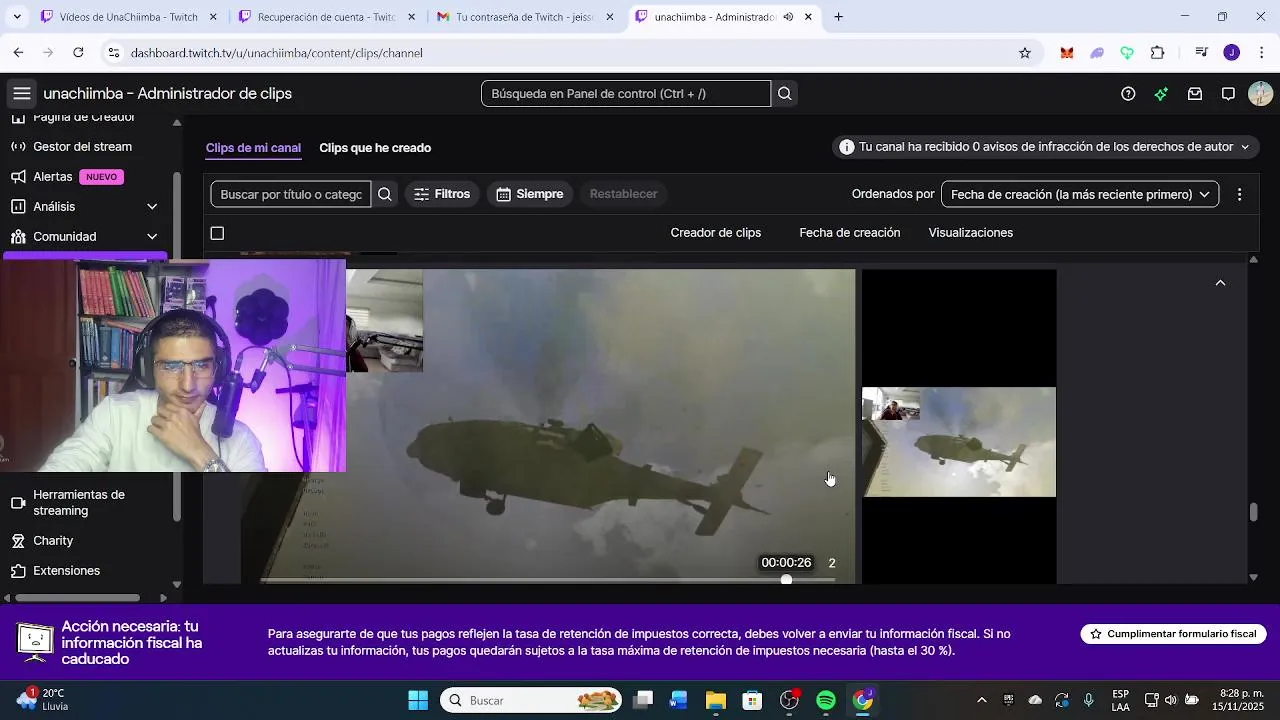Click the helicopter clip side thumbnail
1280x720 pixels.
pyautogui.click(x=959, y=442)
